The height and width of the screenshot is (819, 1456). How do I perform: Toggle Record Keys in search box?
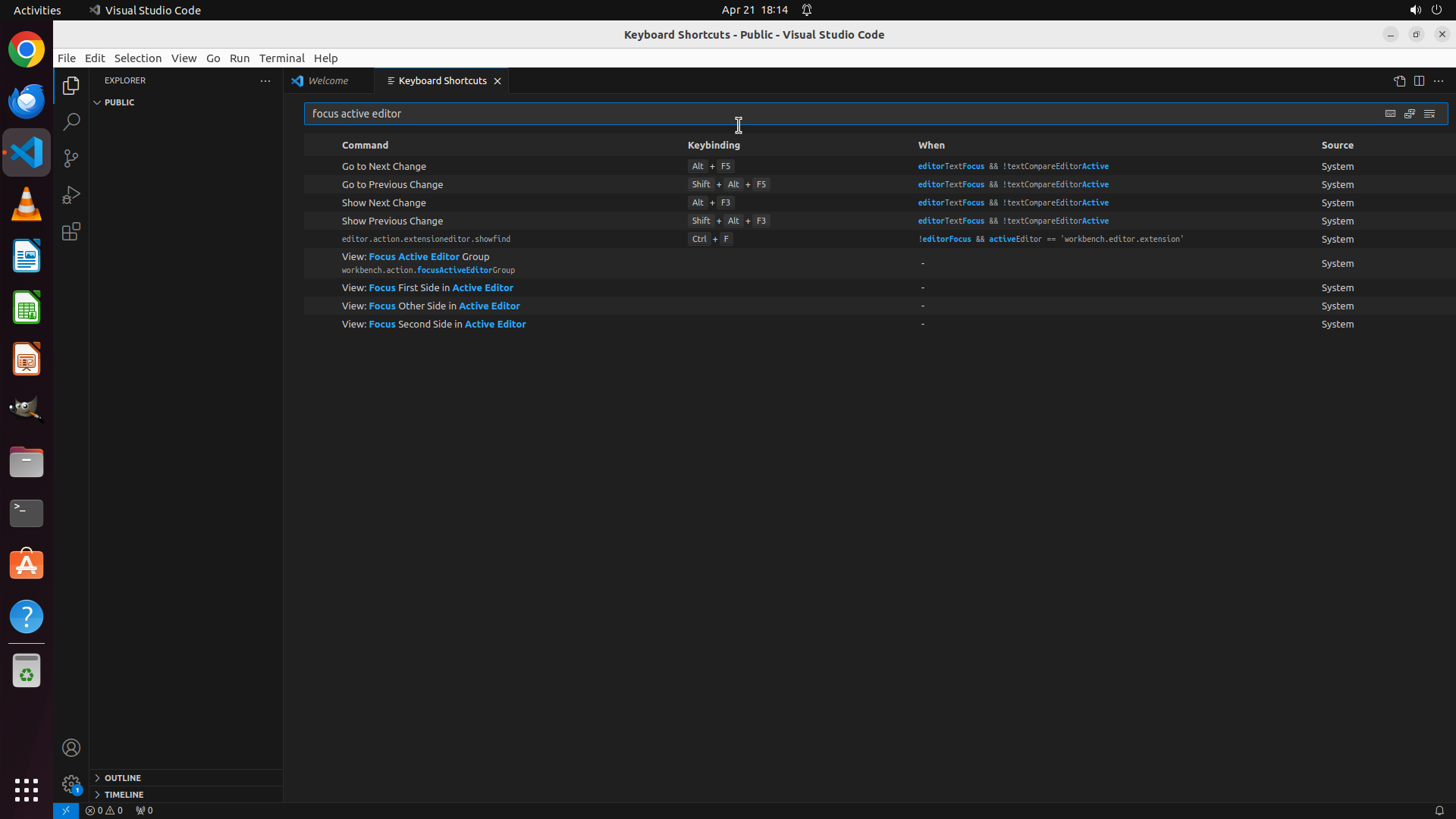coord(1390,114)
